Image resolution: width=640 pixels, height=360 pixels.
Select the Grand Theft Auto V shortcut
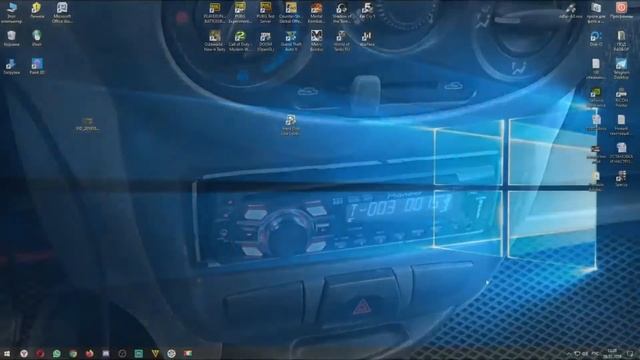[291, 40]
